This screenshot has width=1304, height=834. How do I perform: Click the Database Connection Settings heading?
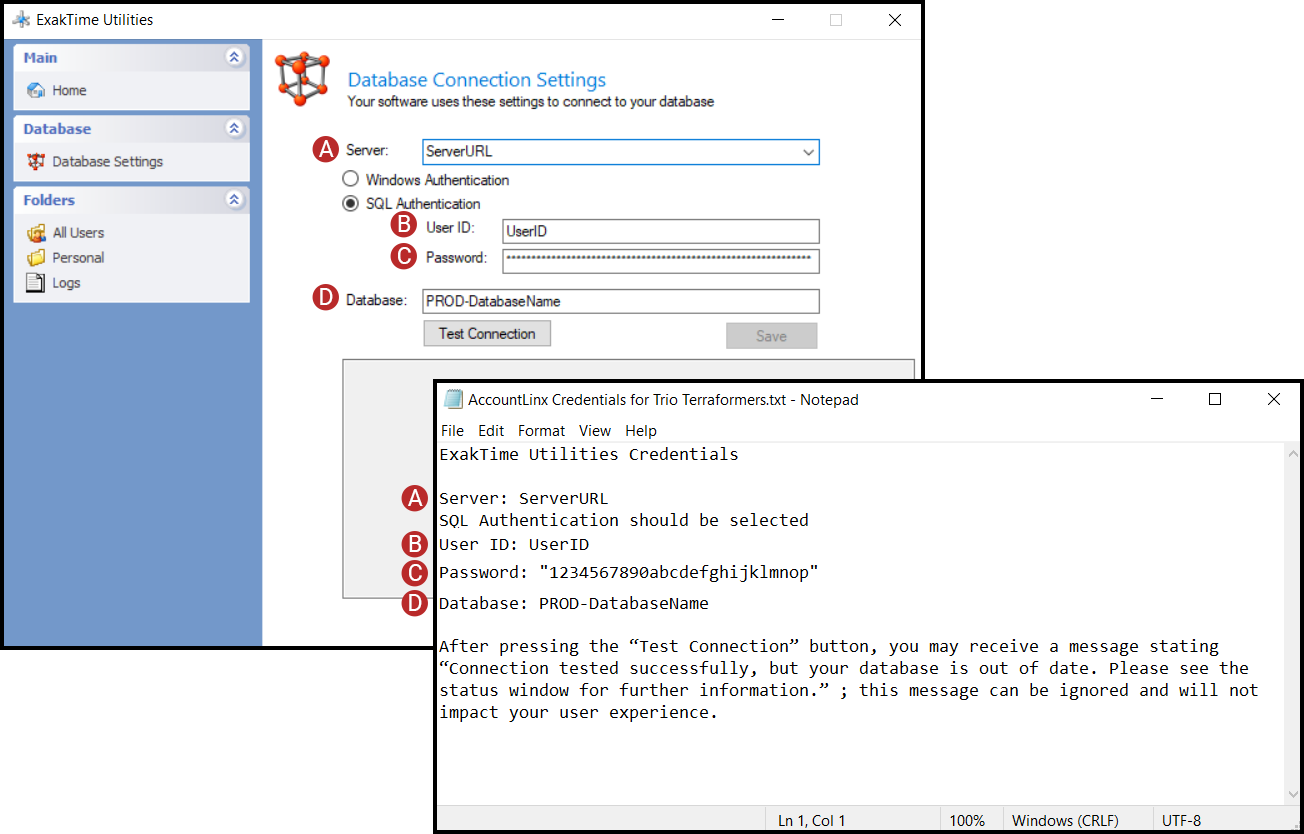click(477, 80)
